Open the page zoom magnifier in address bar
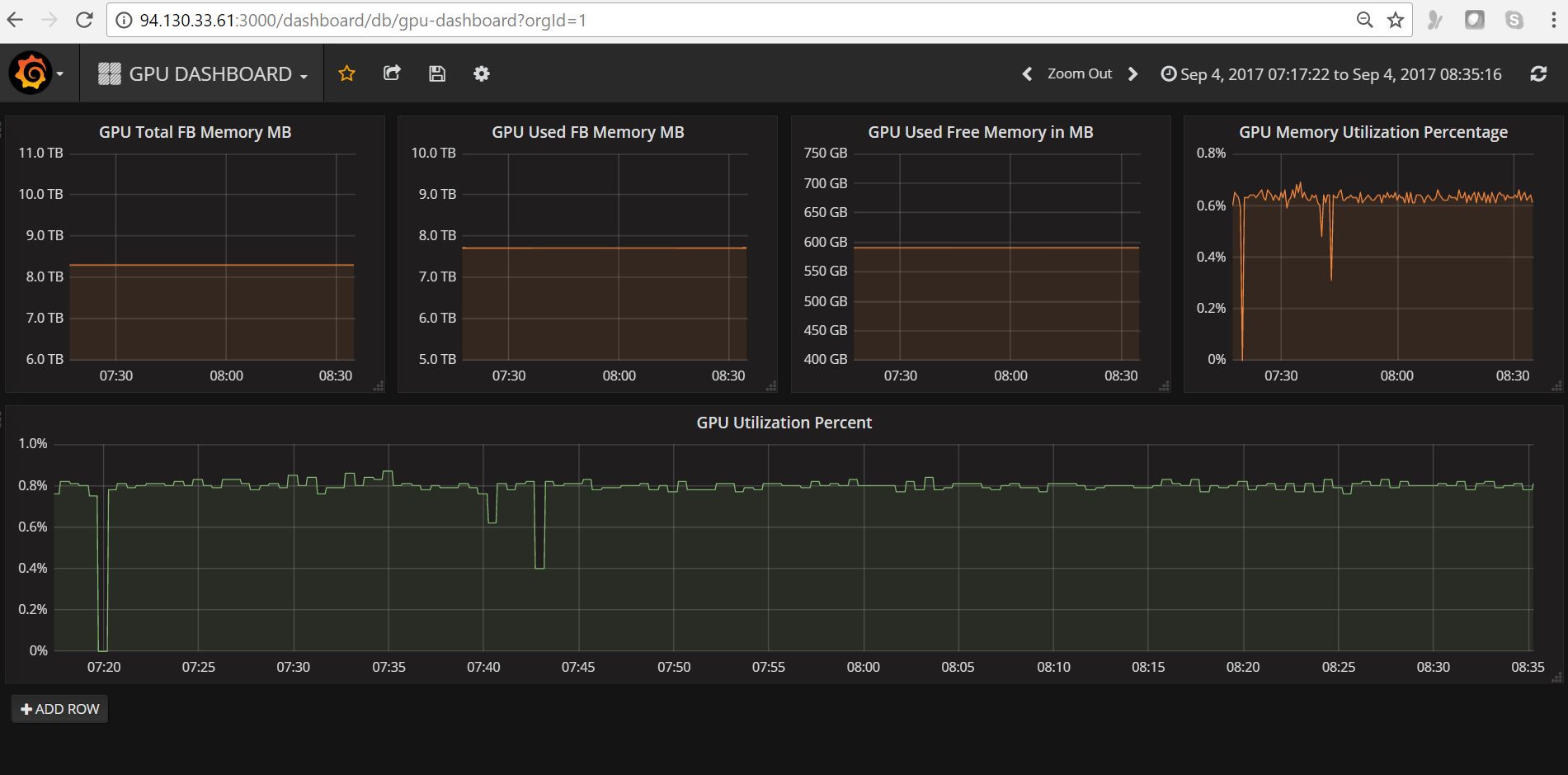 [1364, 19]
